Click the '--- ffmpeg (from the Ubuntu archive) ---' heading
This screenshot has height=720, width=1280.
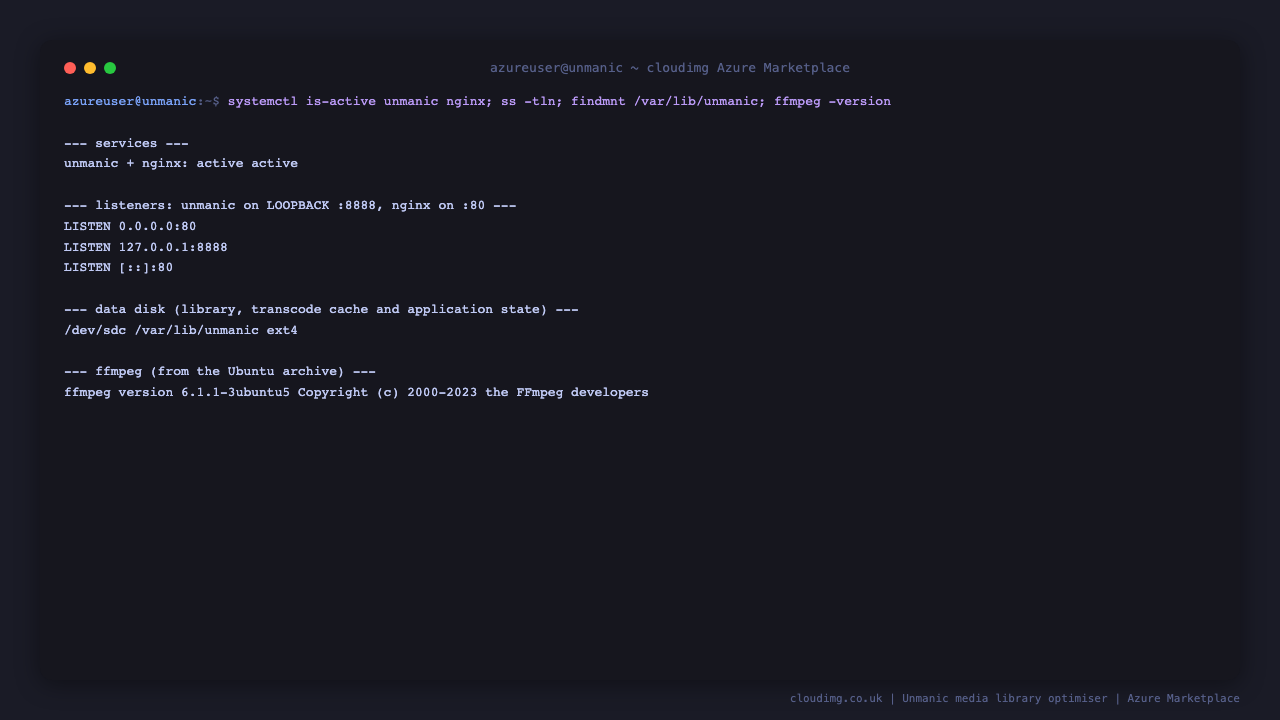(x=220, y=371)
